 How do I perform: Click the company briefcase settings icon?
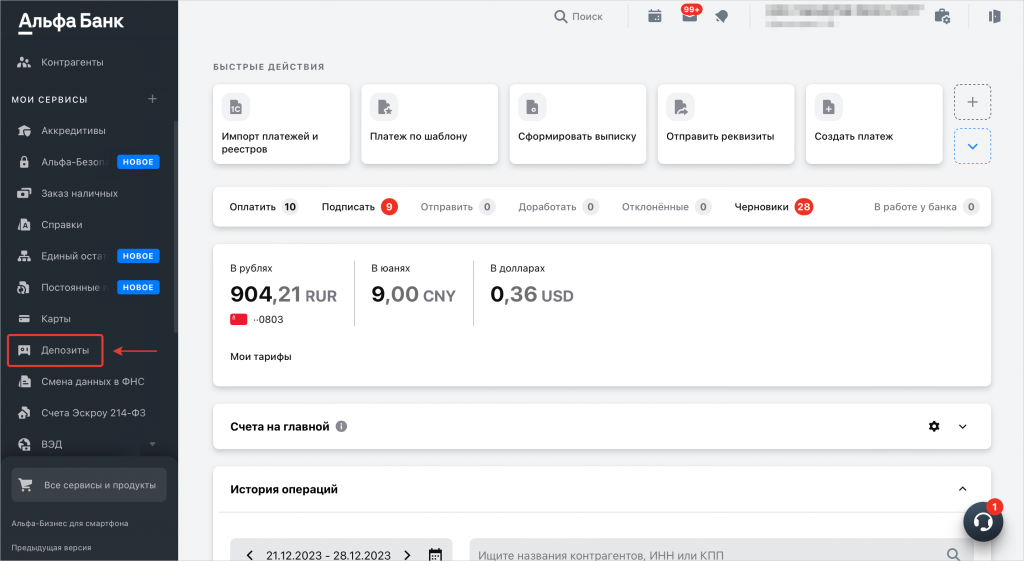click(x=941, y=16)
